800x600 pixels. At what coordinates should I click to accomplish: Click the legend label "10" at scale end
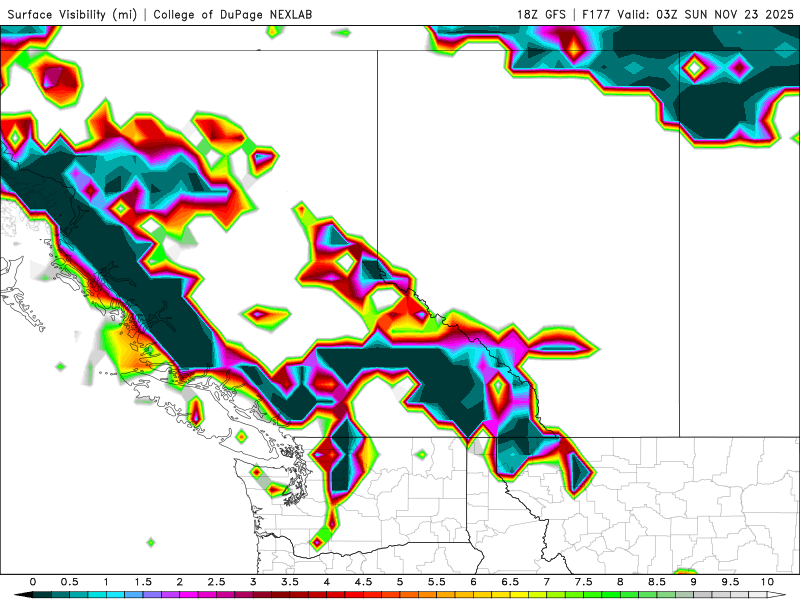pyautogui.click(x=767, y=582)
